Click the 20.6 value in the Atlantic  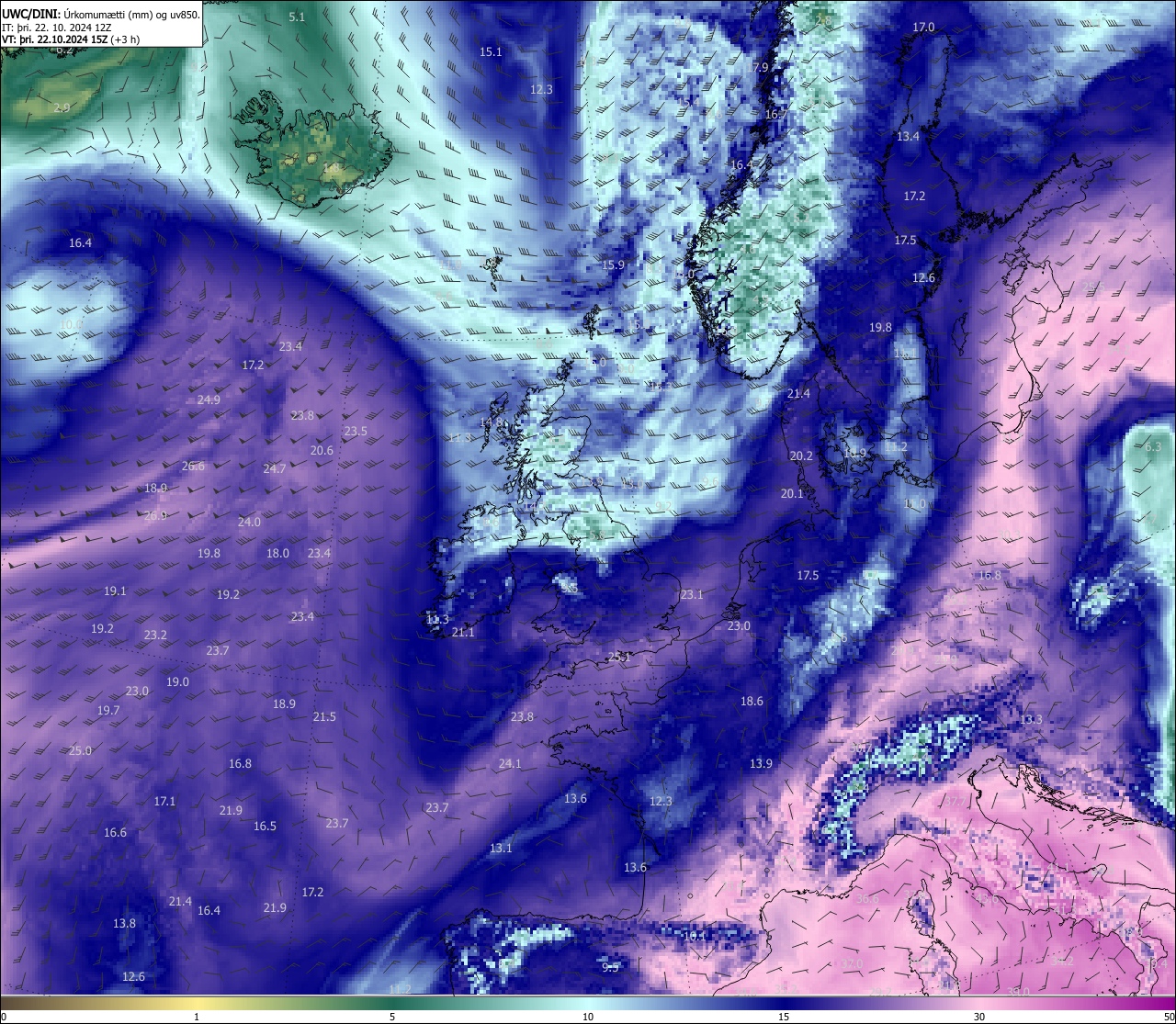pos(322,450)
